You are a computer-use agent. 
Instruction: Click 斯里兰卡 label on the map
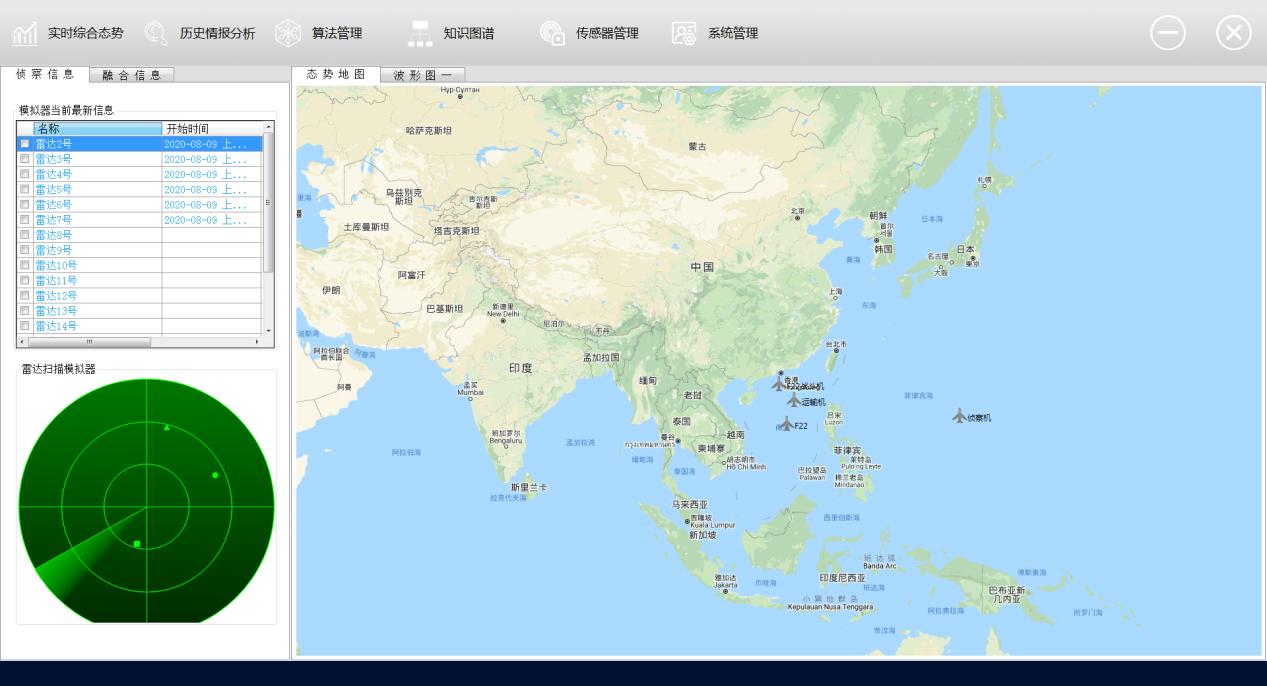[x=529, y=487]
